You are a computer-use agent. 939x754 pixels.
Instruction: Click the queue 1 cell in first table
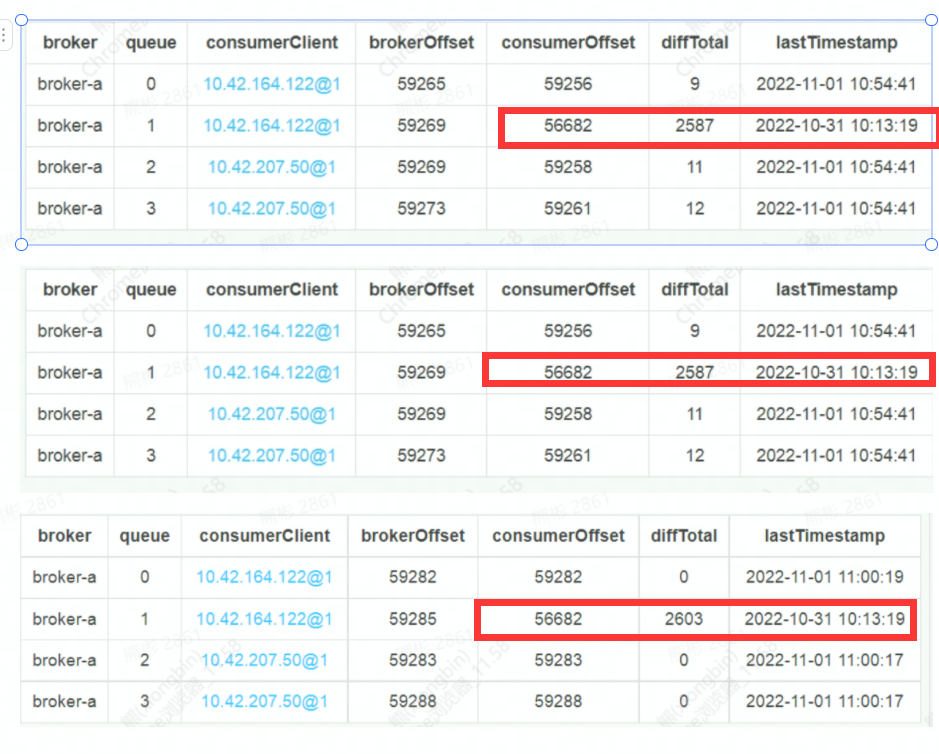151,126
